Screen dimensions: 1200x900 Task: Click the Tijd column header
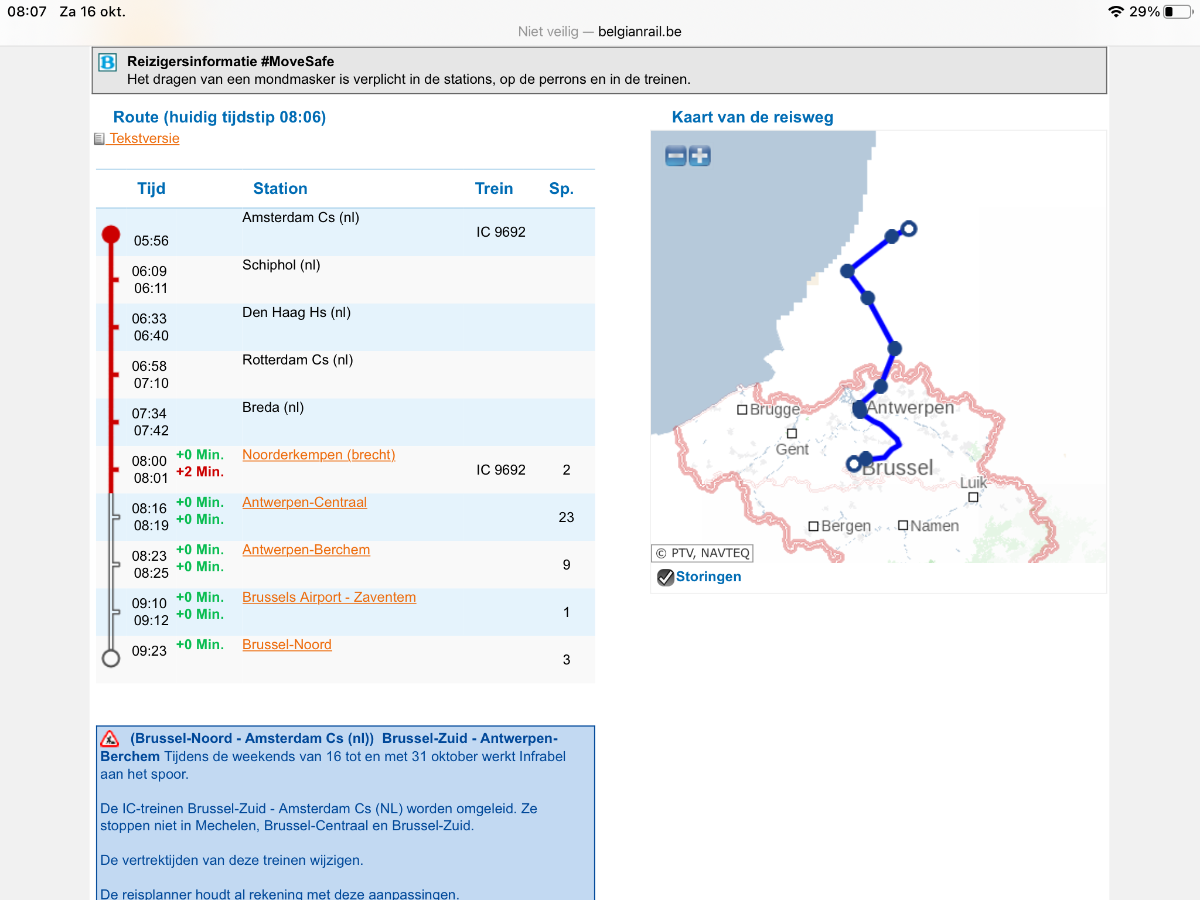pyautogui.click(x=151, y=188)
